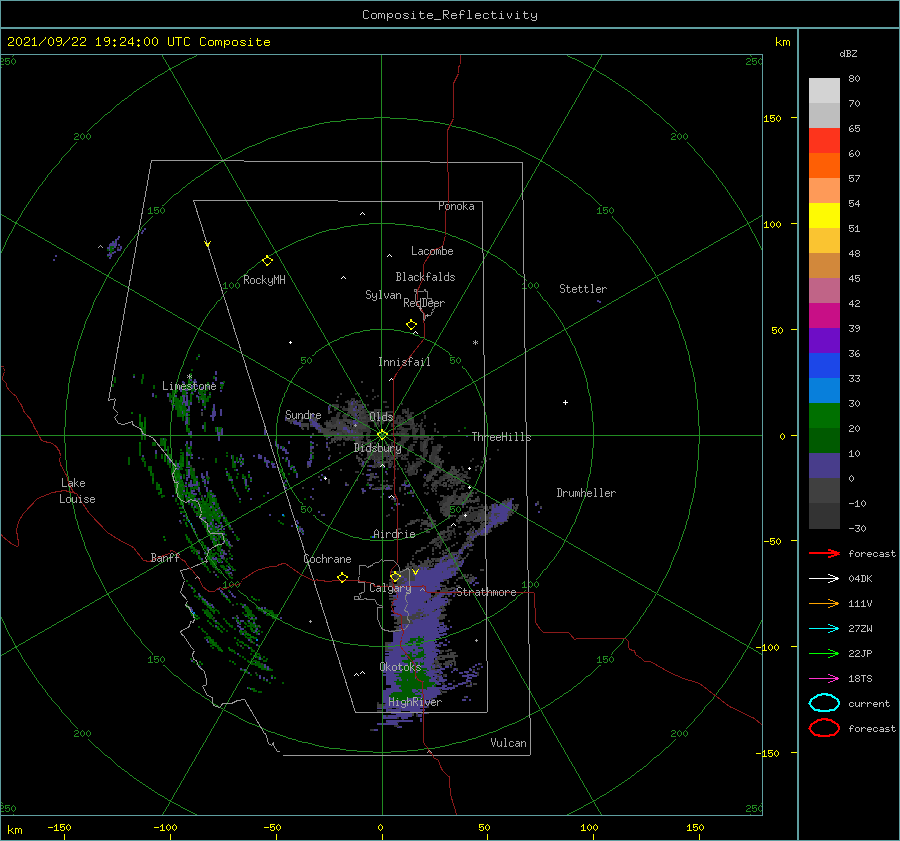Image resolution: width=900 pixels, height=841 pixels.
Task: Click the Limestone label
Action: [189, 386]
